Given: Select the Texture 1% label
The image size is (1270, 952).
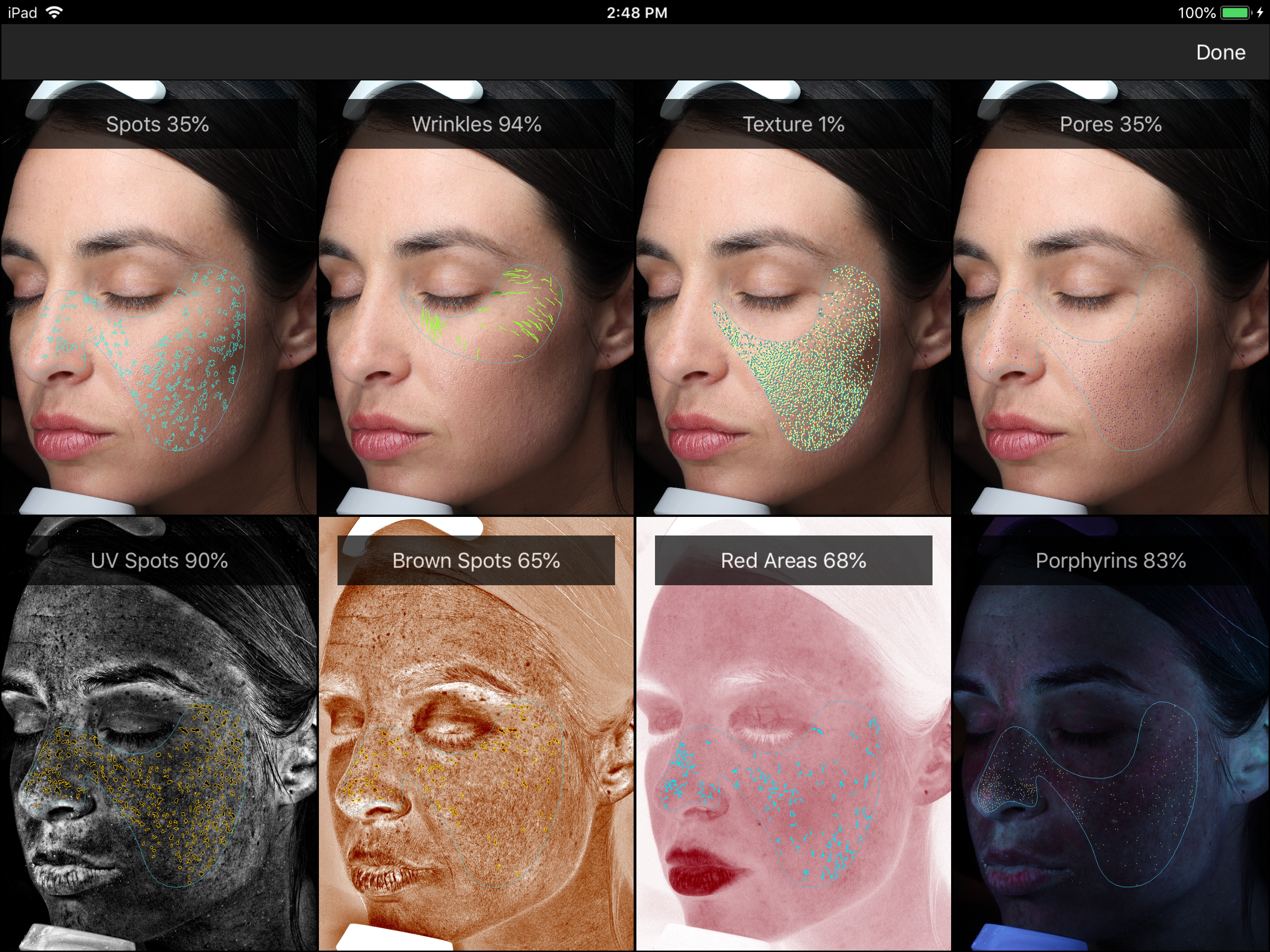Looking at the screenshot, I should (794, 124).
